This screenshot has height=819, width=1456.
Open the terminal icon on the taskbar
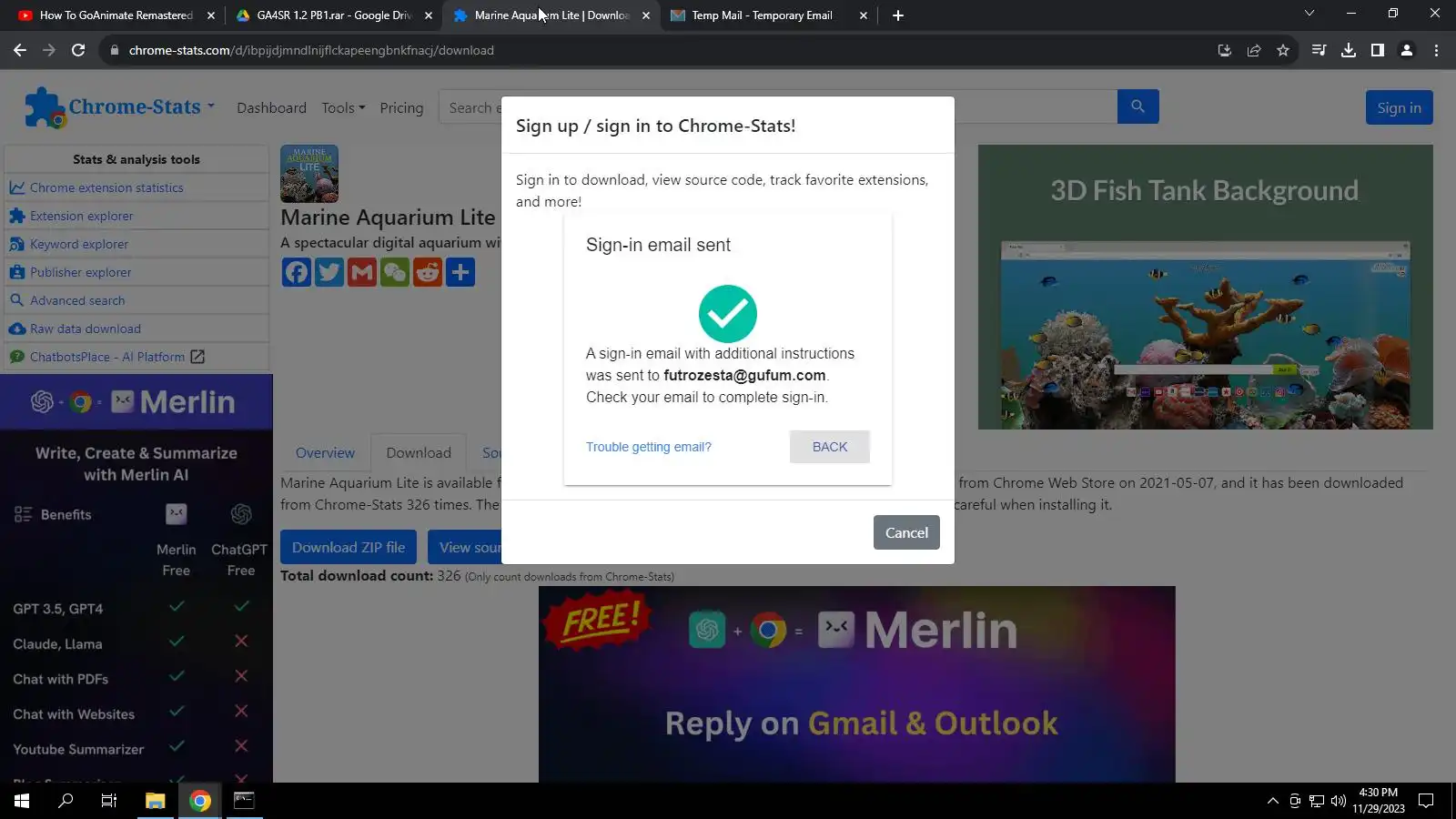(244, 801)
